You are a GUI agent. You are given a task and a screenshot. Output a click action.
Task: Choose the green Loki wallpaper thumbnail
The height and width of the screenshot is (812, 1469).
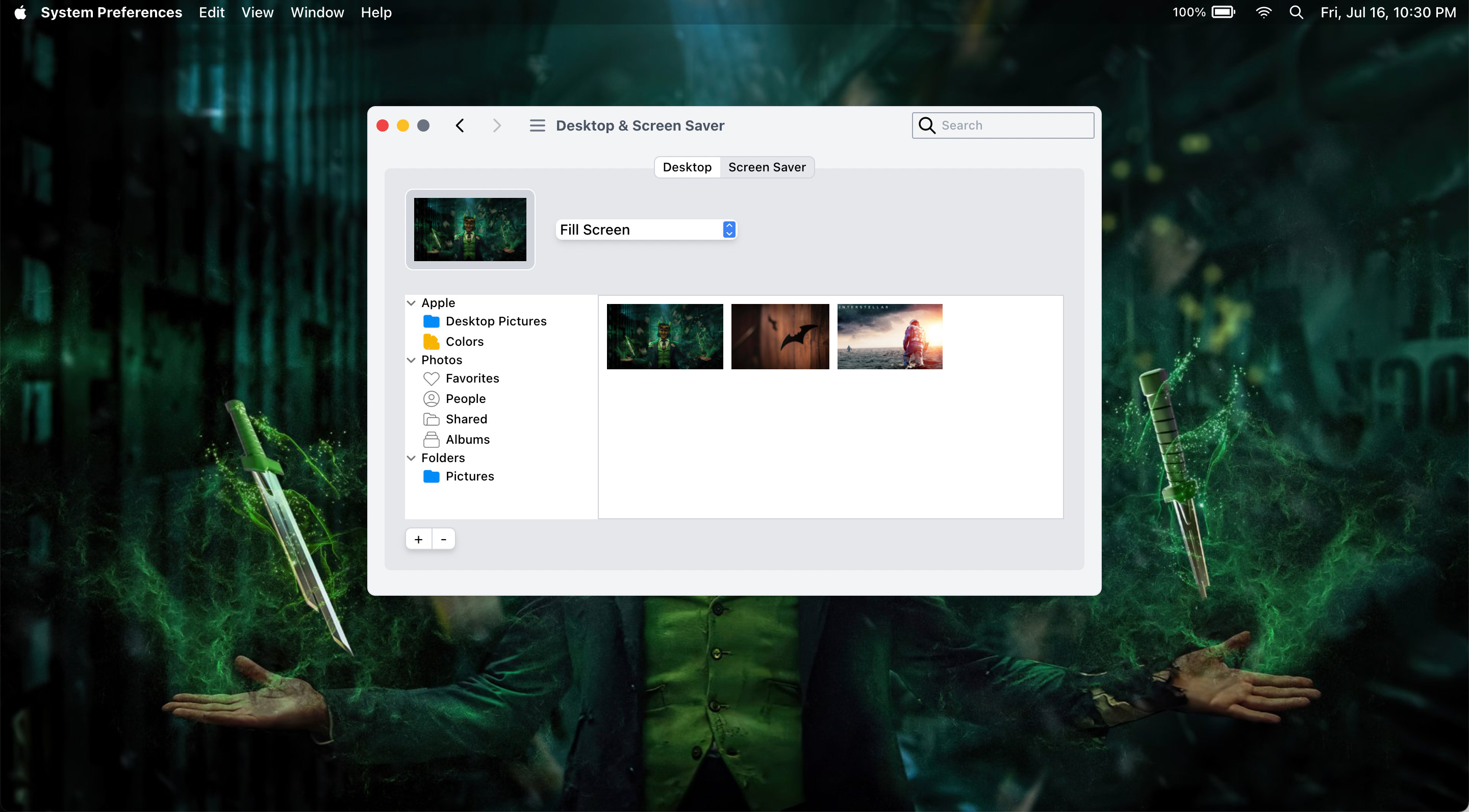coord(664,337)
